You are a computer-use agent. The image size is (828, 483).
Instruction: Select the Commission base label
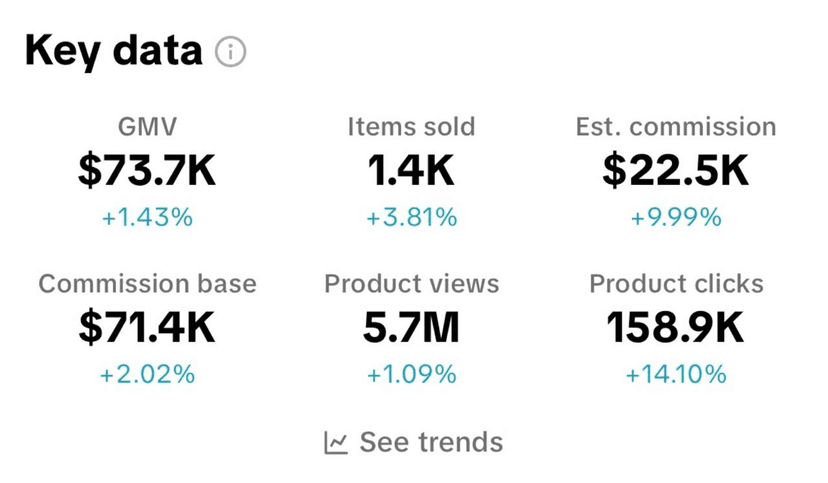pos(147,284)
